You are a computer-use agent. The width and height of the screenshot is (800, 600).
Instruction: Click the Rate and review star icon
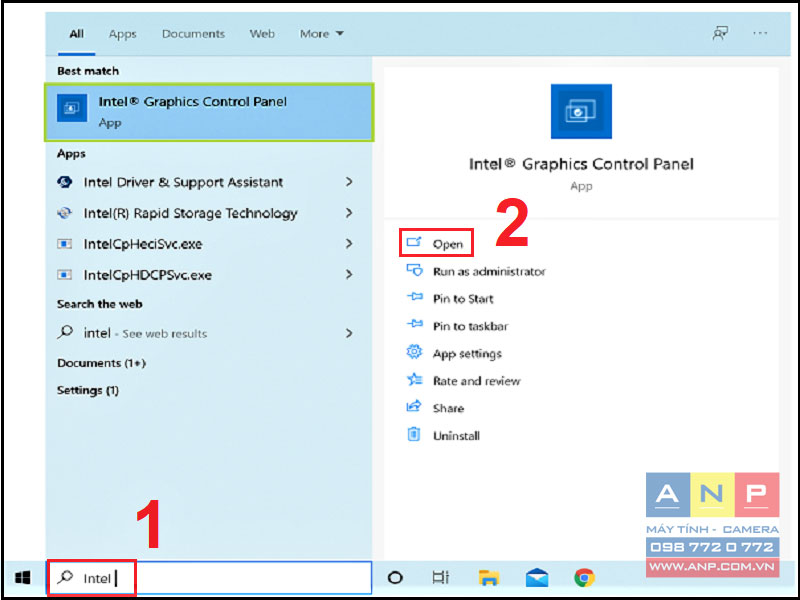pyautogui.click(x=414, y=380)
